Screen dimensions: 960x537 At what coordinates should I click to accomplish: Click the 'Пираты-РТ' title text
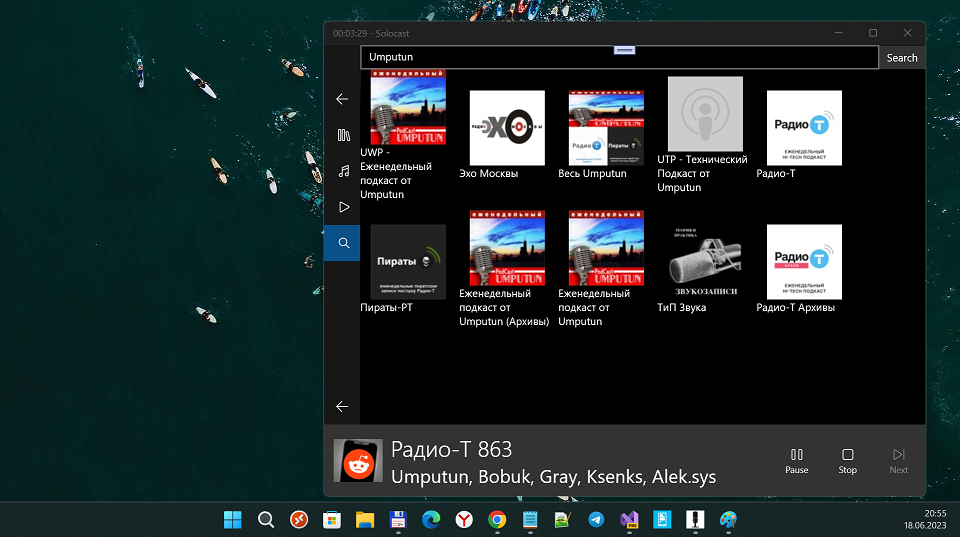tap(386, 307)
